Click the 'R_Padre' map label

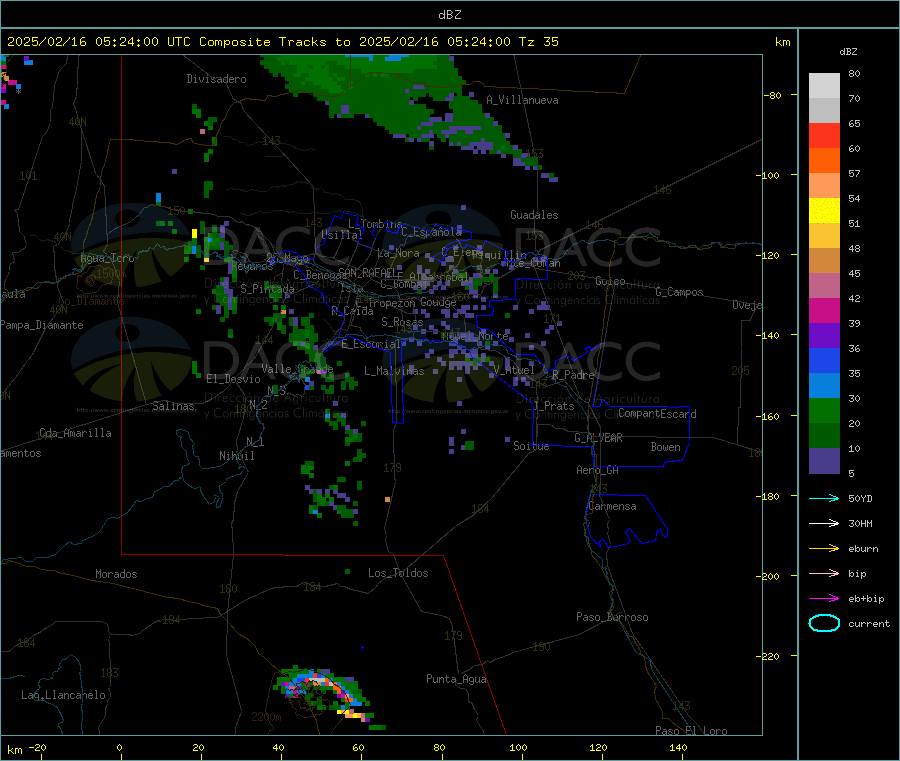tap(574, 375)
